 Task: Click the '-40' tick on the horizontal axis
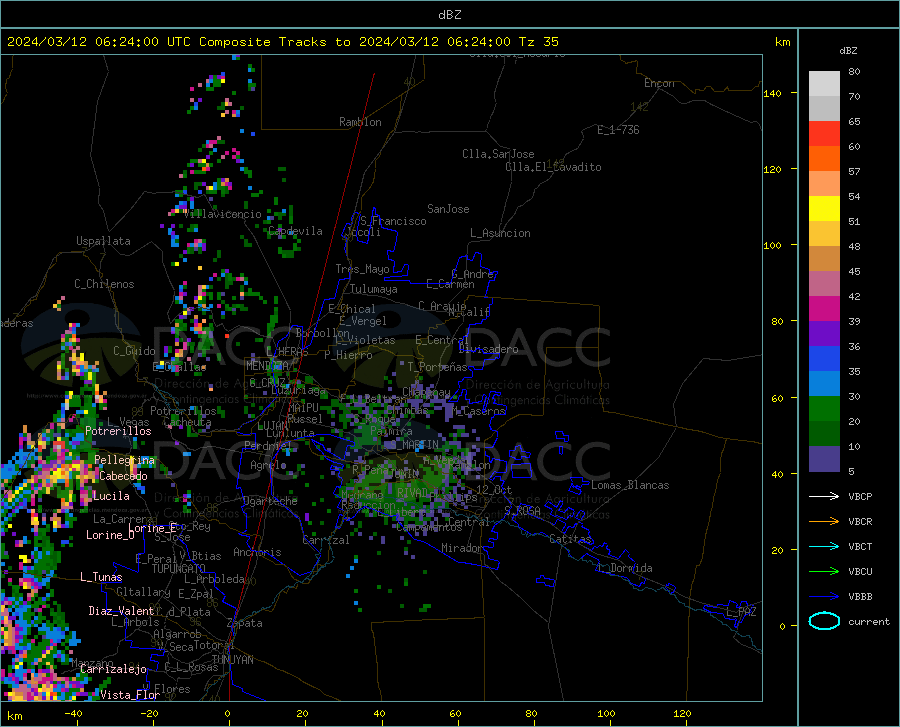[73, 714]
